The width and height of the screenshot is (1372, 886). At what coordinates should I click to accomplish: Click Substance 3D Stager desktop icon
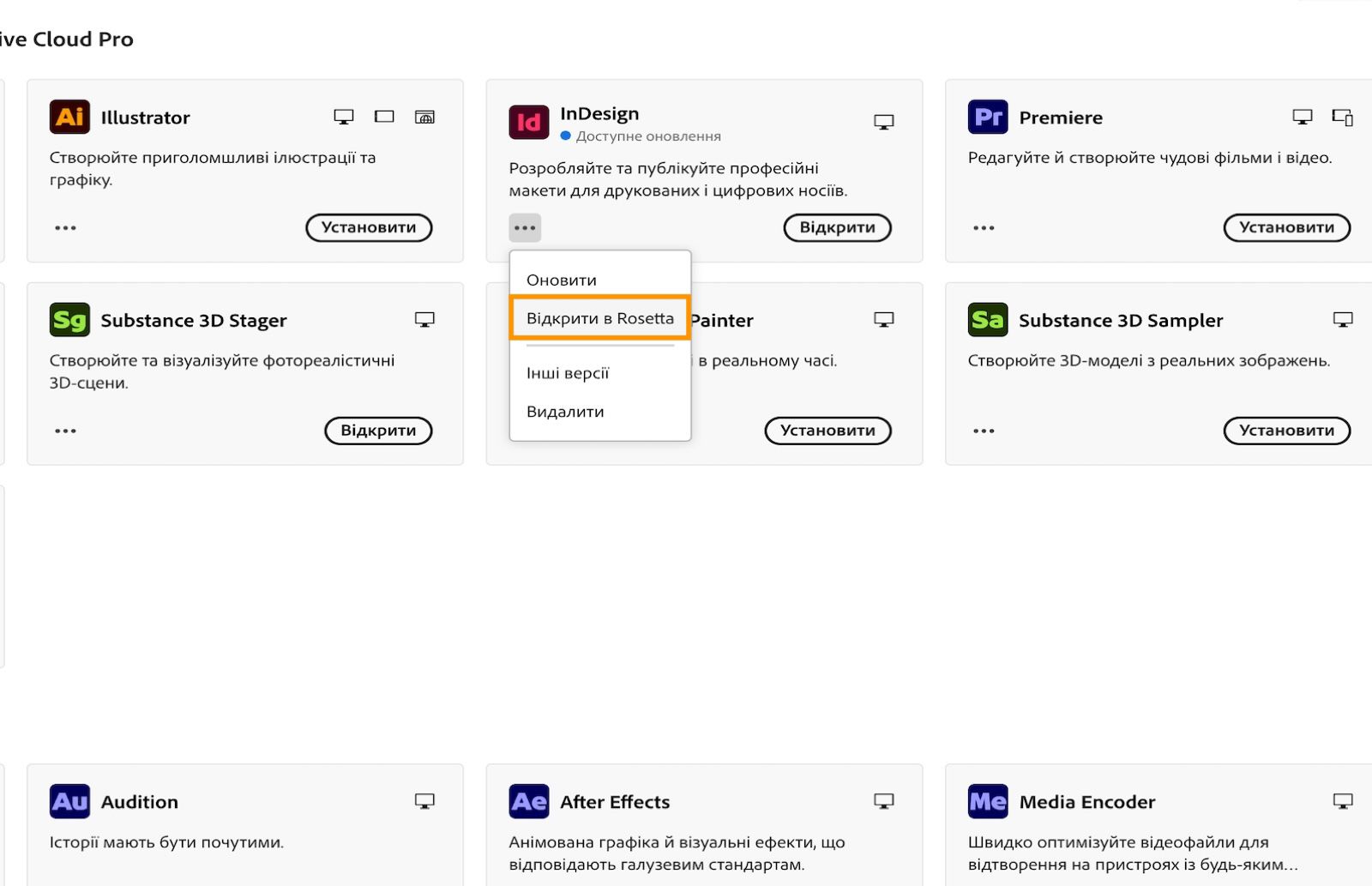click(x=424, y=320)
